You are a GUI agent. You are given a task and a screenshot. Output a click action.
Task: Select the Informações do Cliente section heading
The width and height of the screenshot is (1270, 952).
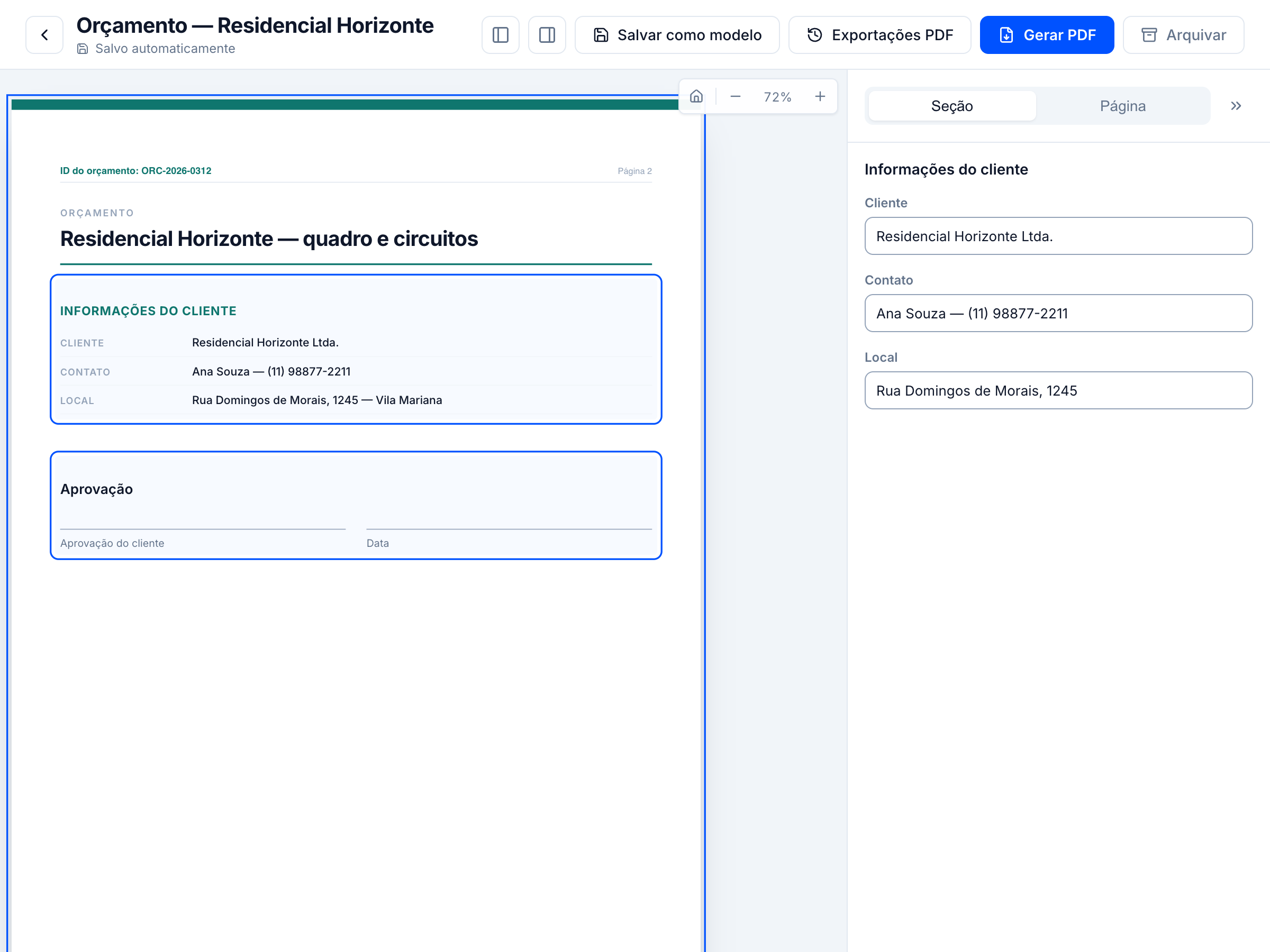coord(148,311)
